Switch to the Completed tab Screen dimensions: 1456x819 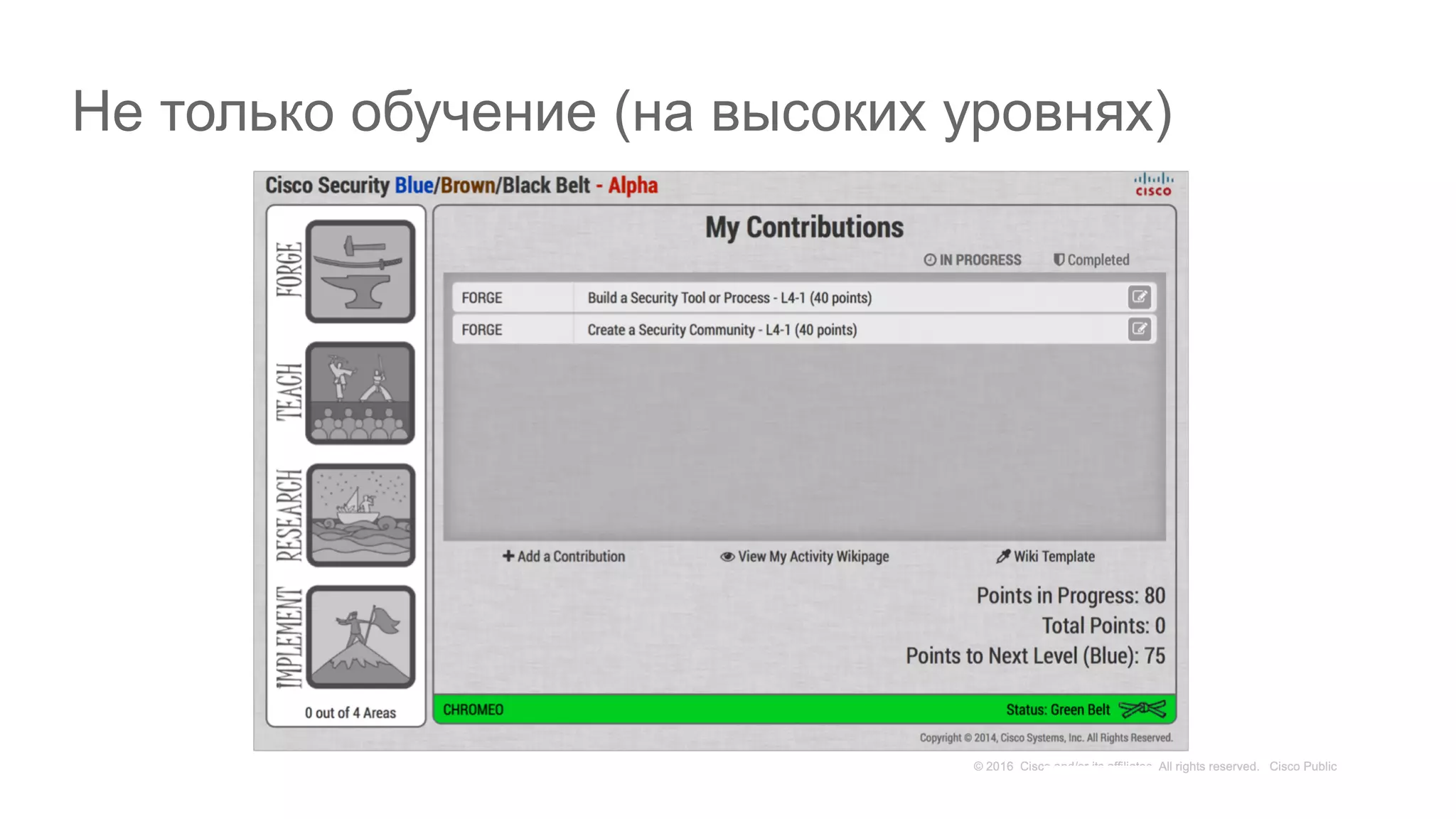coord(1091,260)
